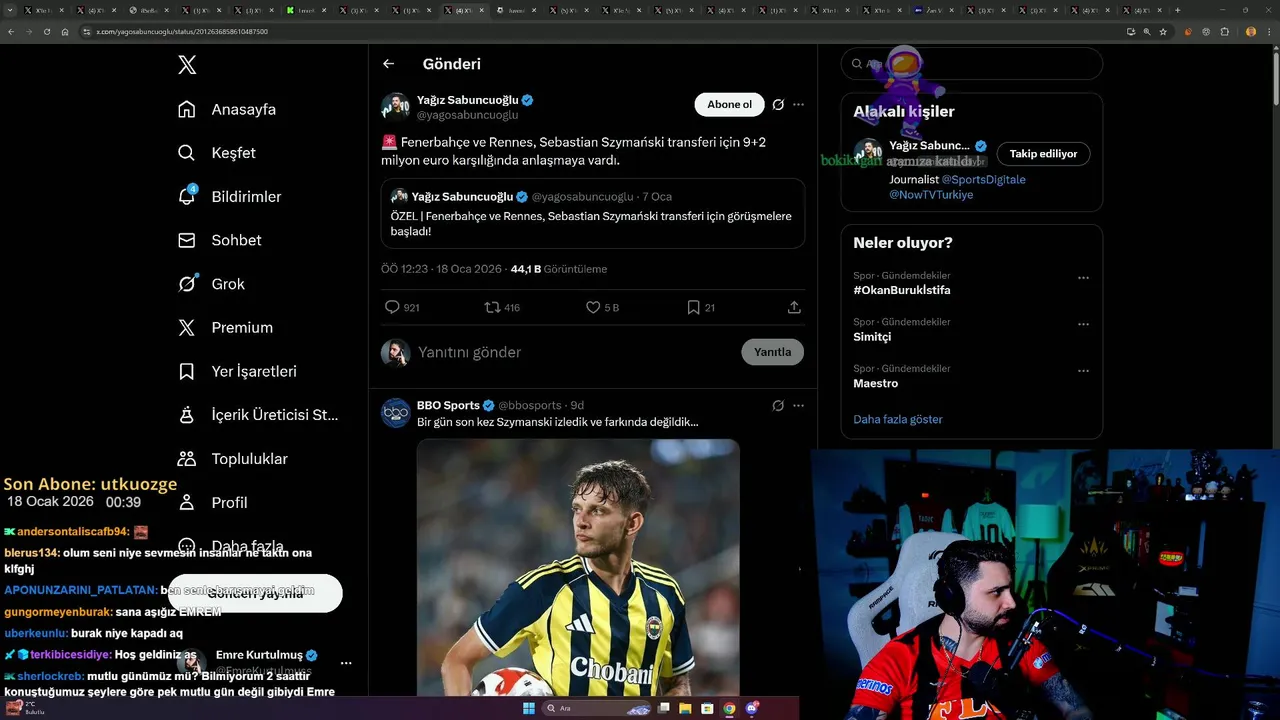This screenshot has width=1280, height=720.
Task: Open Microsoft Store from the taskbar
Action: (x=707, y=708)
